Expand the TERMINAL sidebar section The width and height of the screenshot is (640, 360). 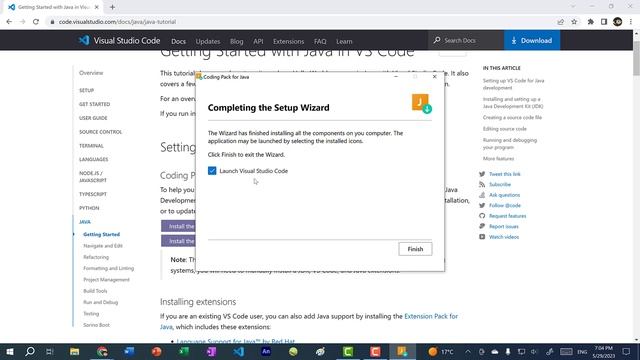coord(91,146)
